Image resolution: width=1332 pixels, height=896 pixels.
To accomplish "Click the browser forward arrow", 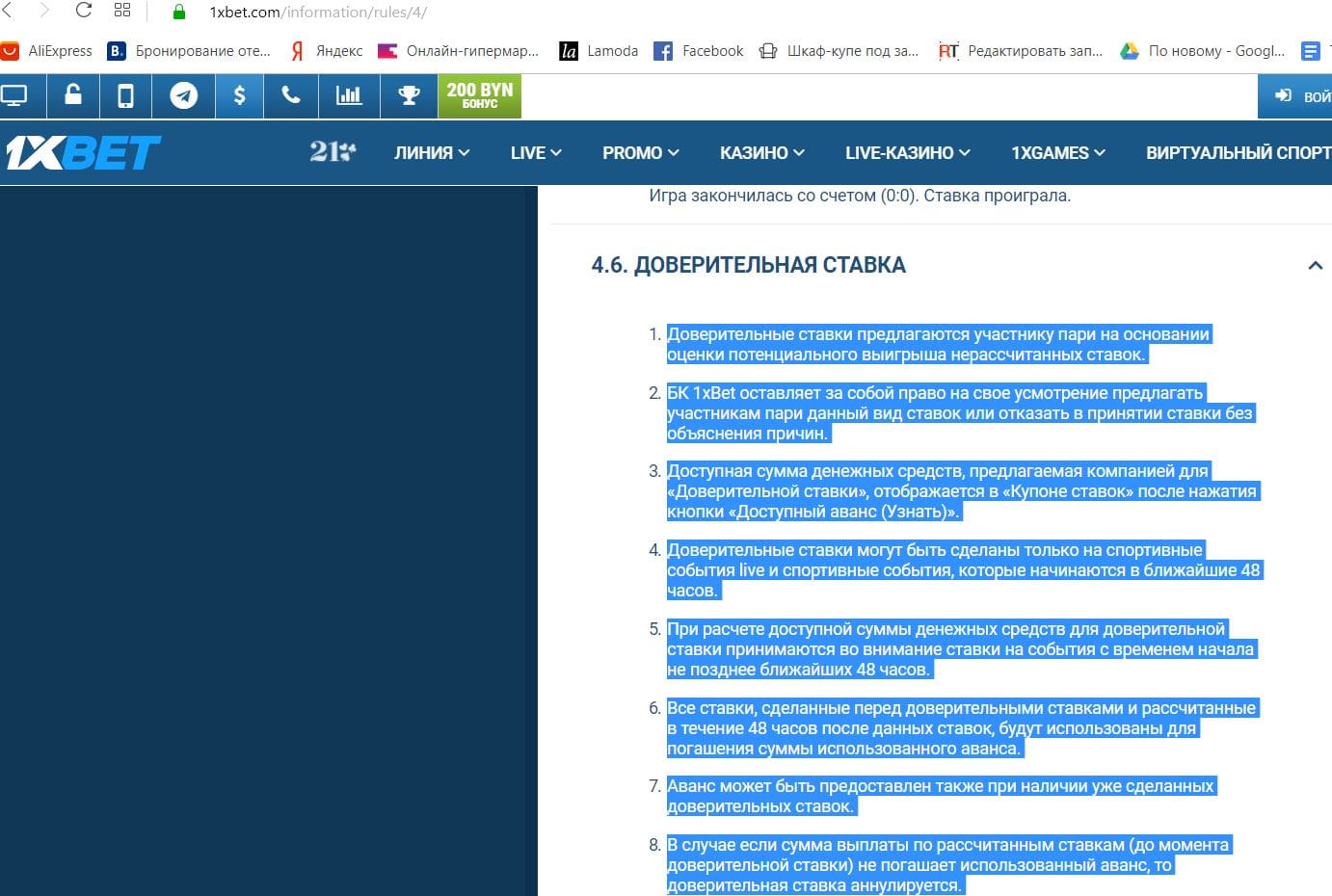I will [x=43, y=11].
